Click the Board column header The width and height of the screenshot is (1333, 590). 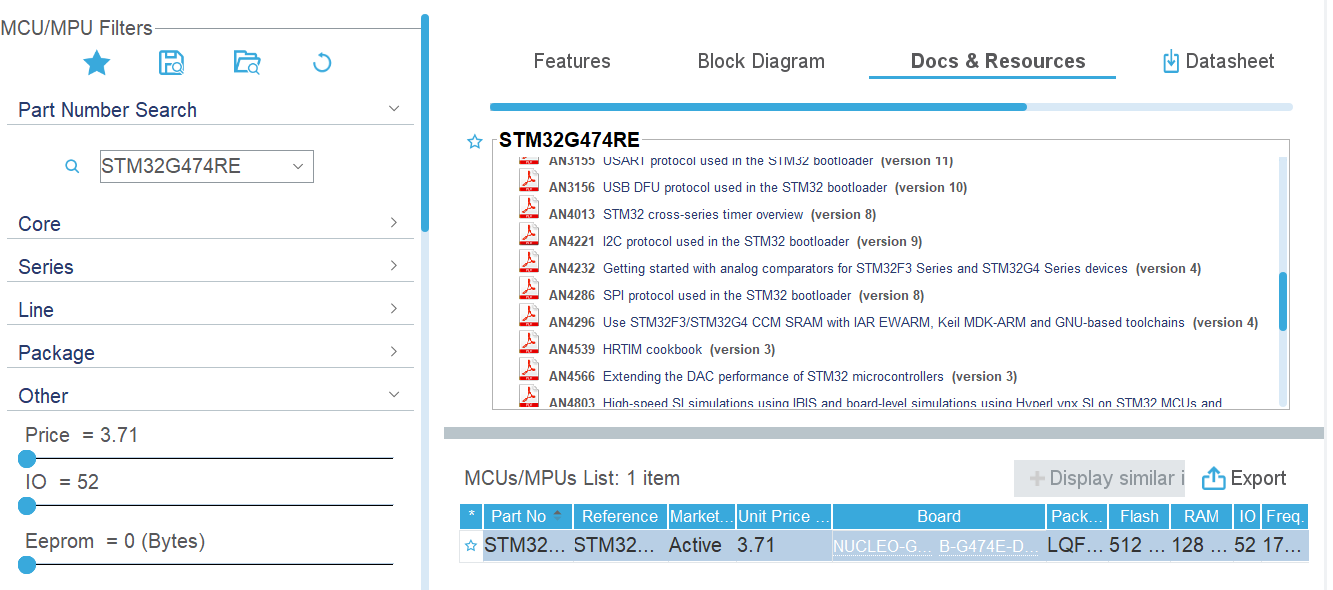[939, 517]
